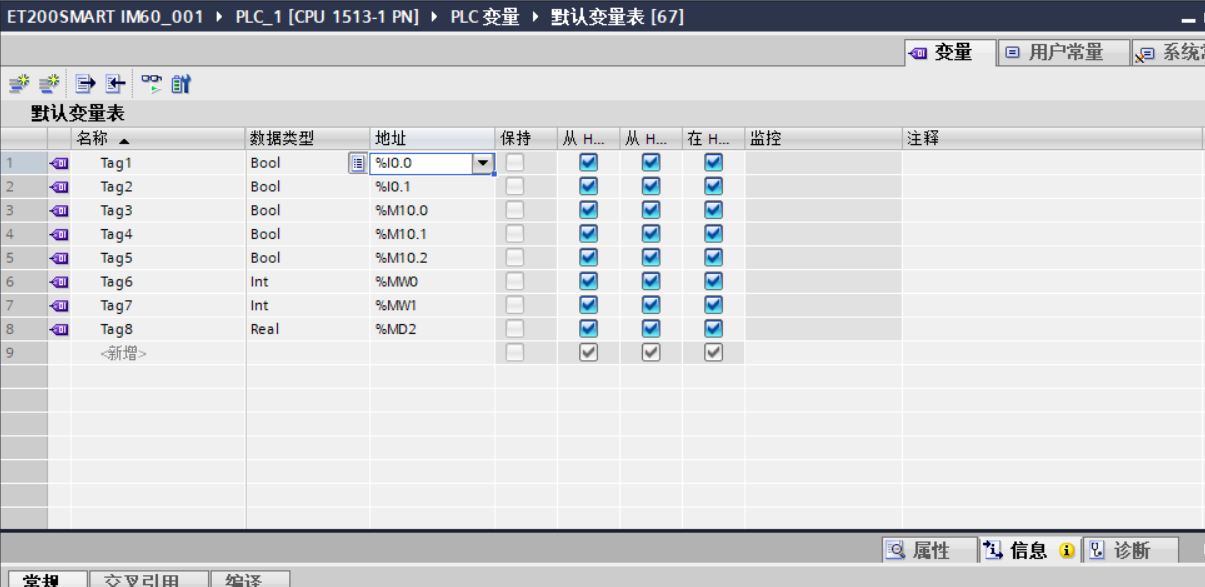Switch to the 用户常量 tab
1205x587 pixels.
point(1064,53)
